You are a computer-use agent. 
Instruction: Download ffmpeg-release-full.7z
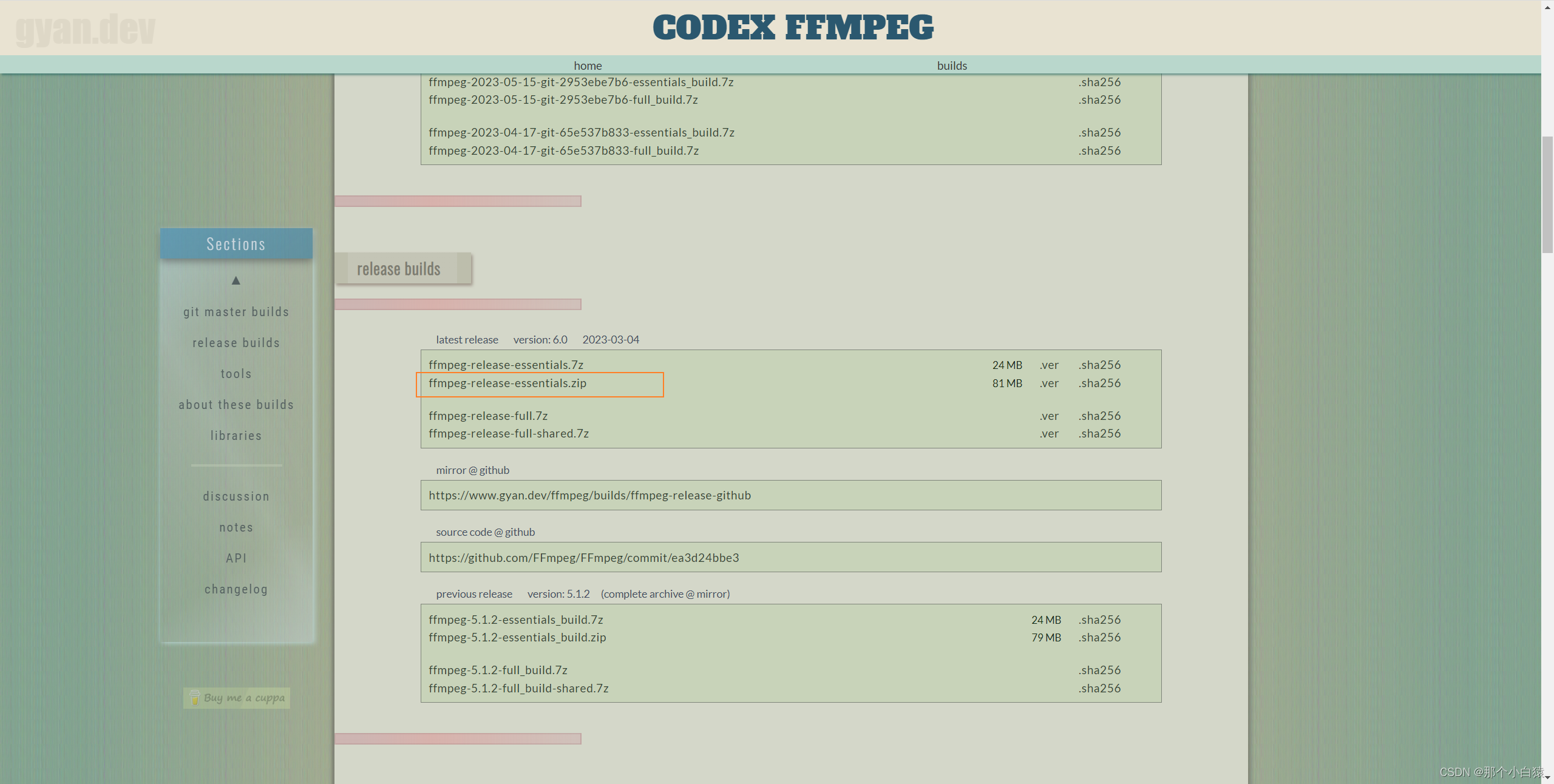coord(488,416)
